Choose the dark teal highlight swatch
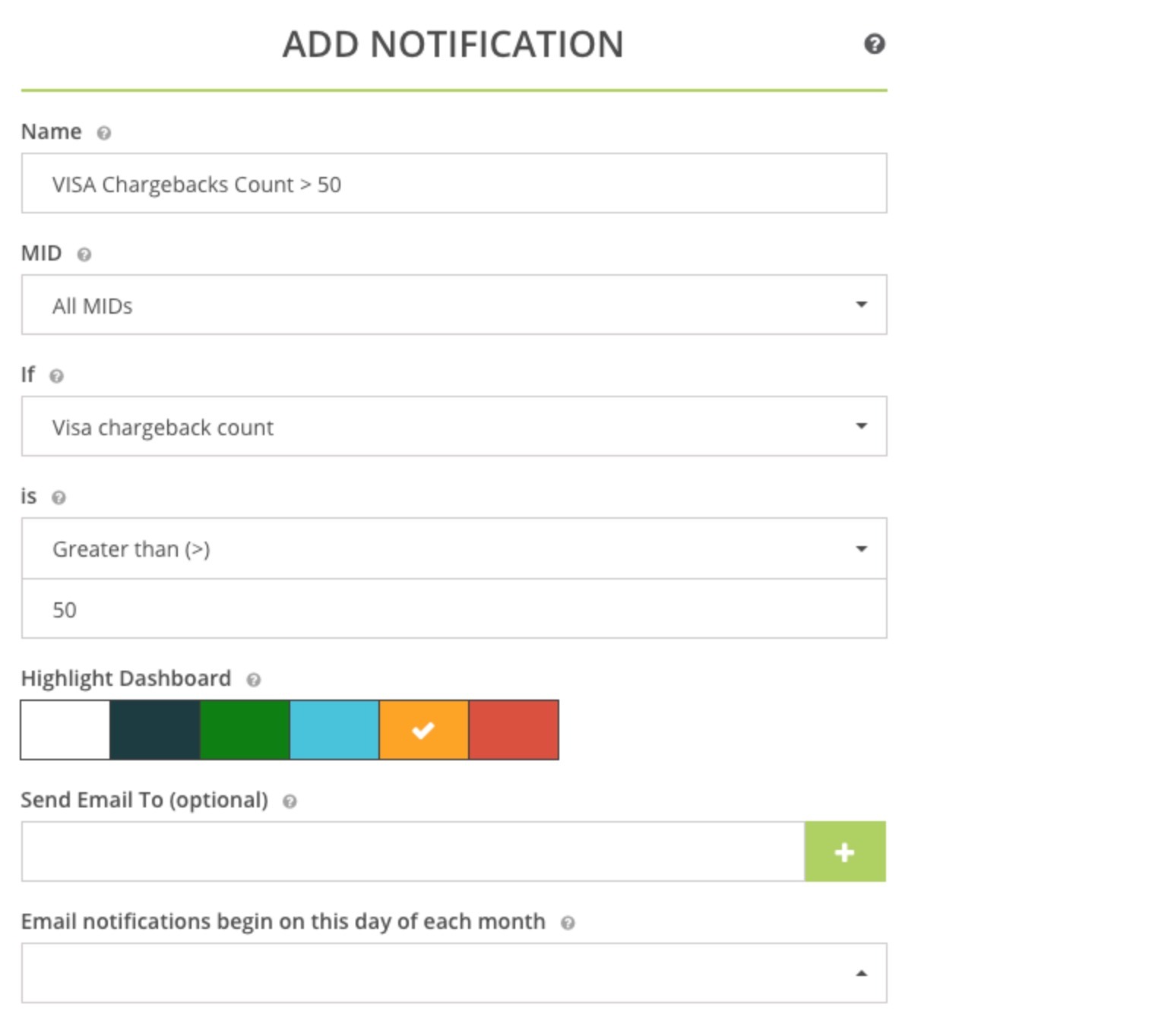 click(x=155, y=730)
